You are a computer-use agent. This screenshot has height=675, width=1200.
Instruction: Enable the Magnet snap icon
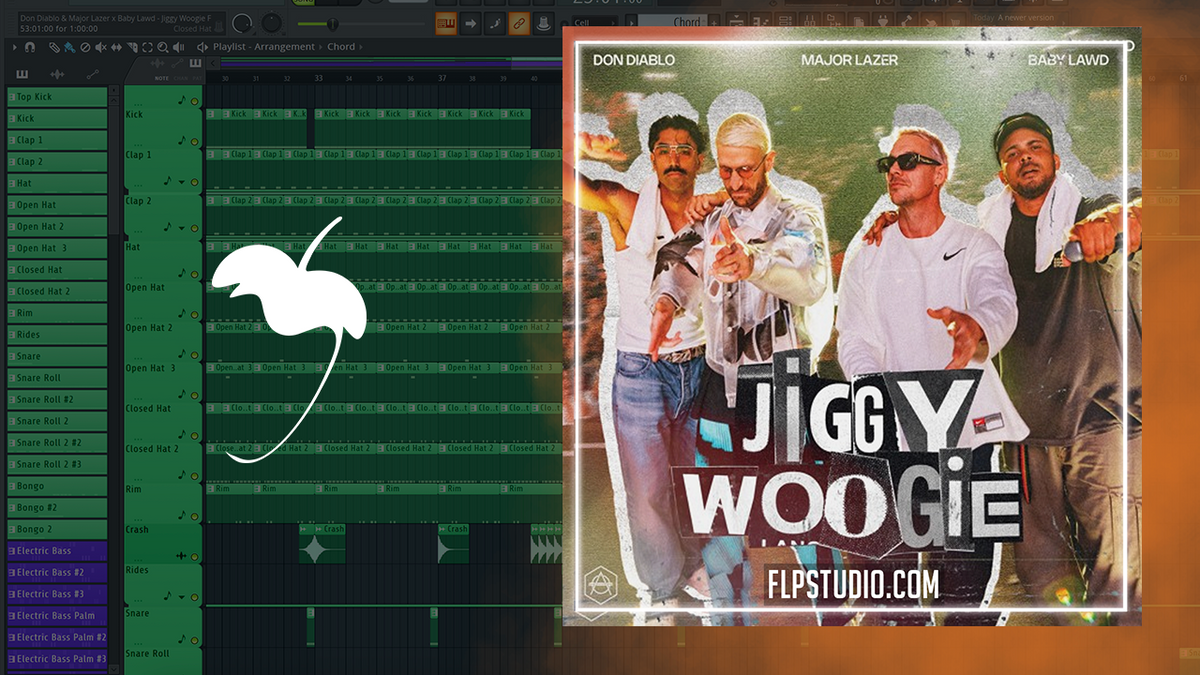tap(30, 47)
